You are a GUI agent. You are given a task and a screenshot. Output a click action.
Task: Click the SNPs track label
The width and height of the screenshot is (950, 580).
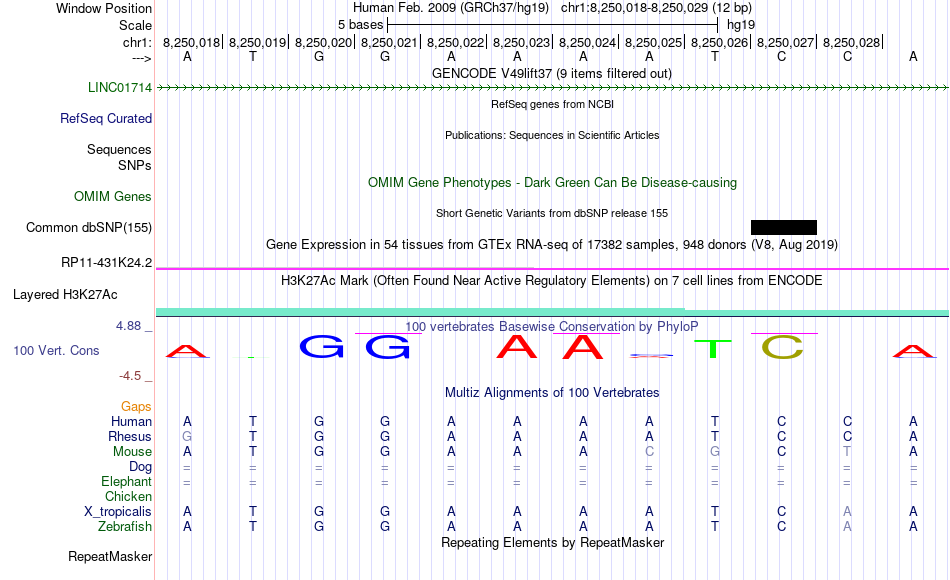coord(135,165)
